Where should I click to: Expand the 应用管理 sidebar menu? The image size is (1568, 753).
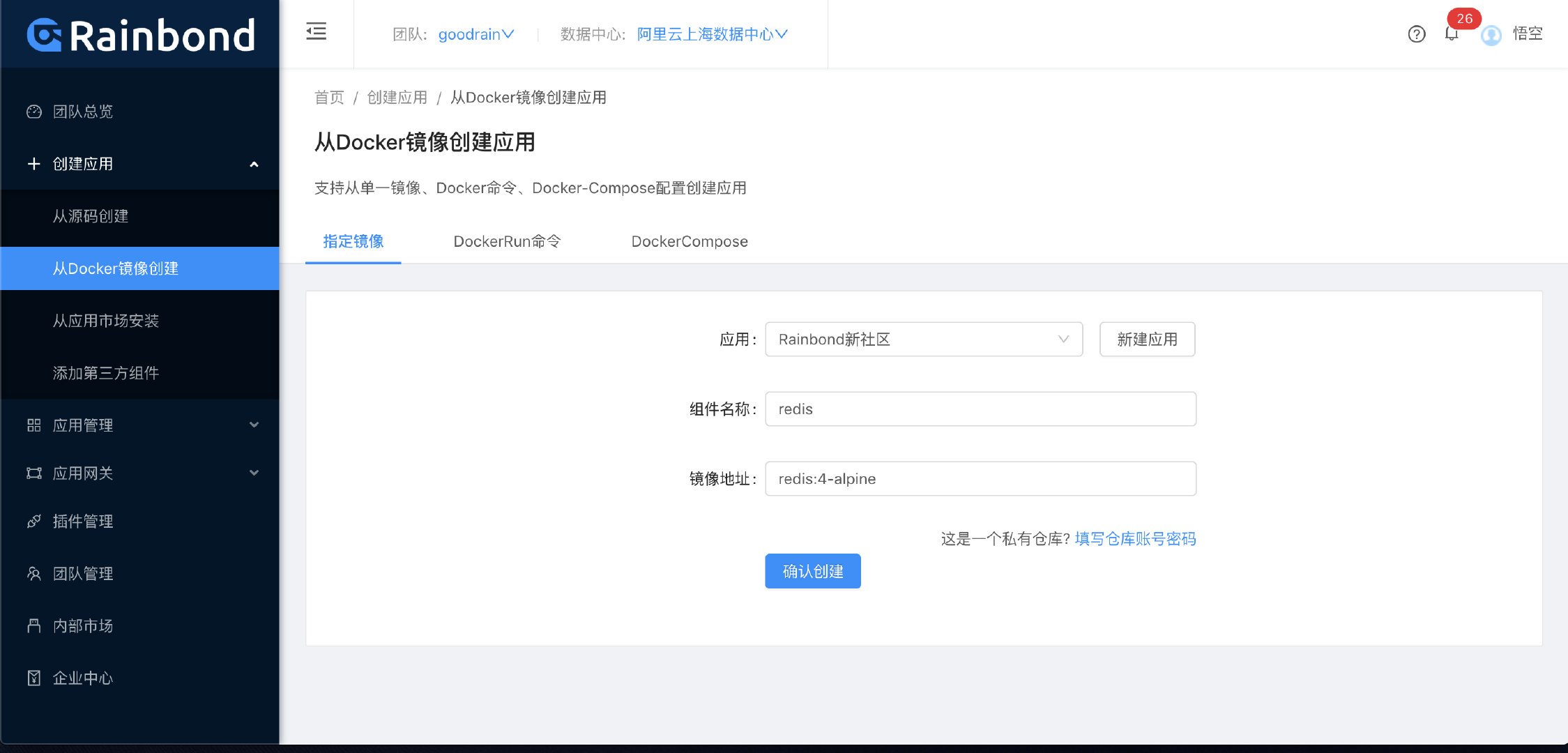254,425
